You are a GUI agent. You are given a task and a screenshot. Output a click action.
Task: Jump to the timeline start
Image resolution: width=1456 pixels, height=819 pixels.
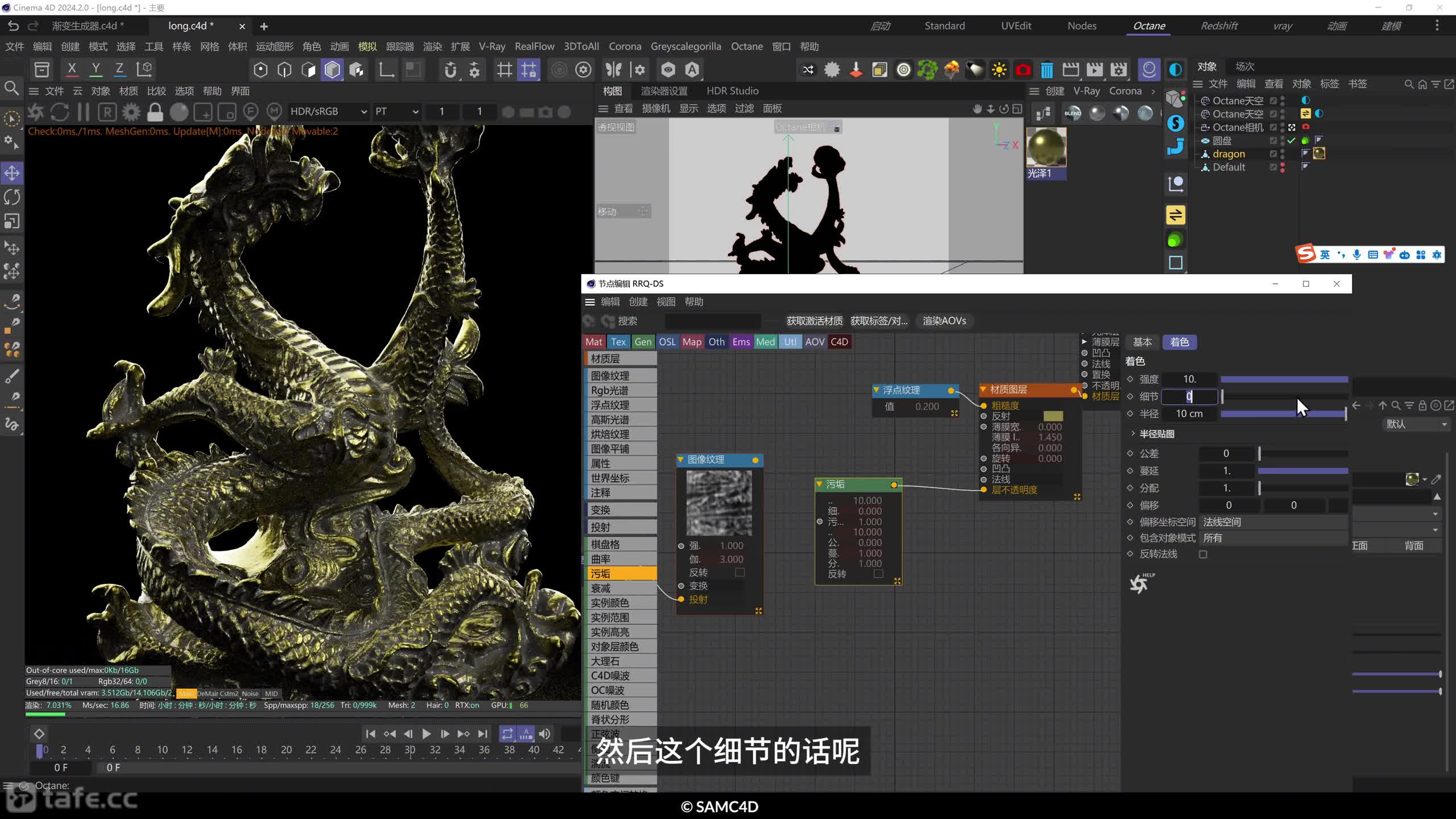pyautogui.click(x=370, y=734)
